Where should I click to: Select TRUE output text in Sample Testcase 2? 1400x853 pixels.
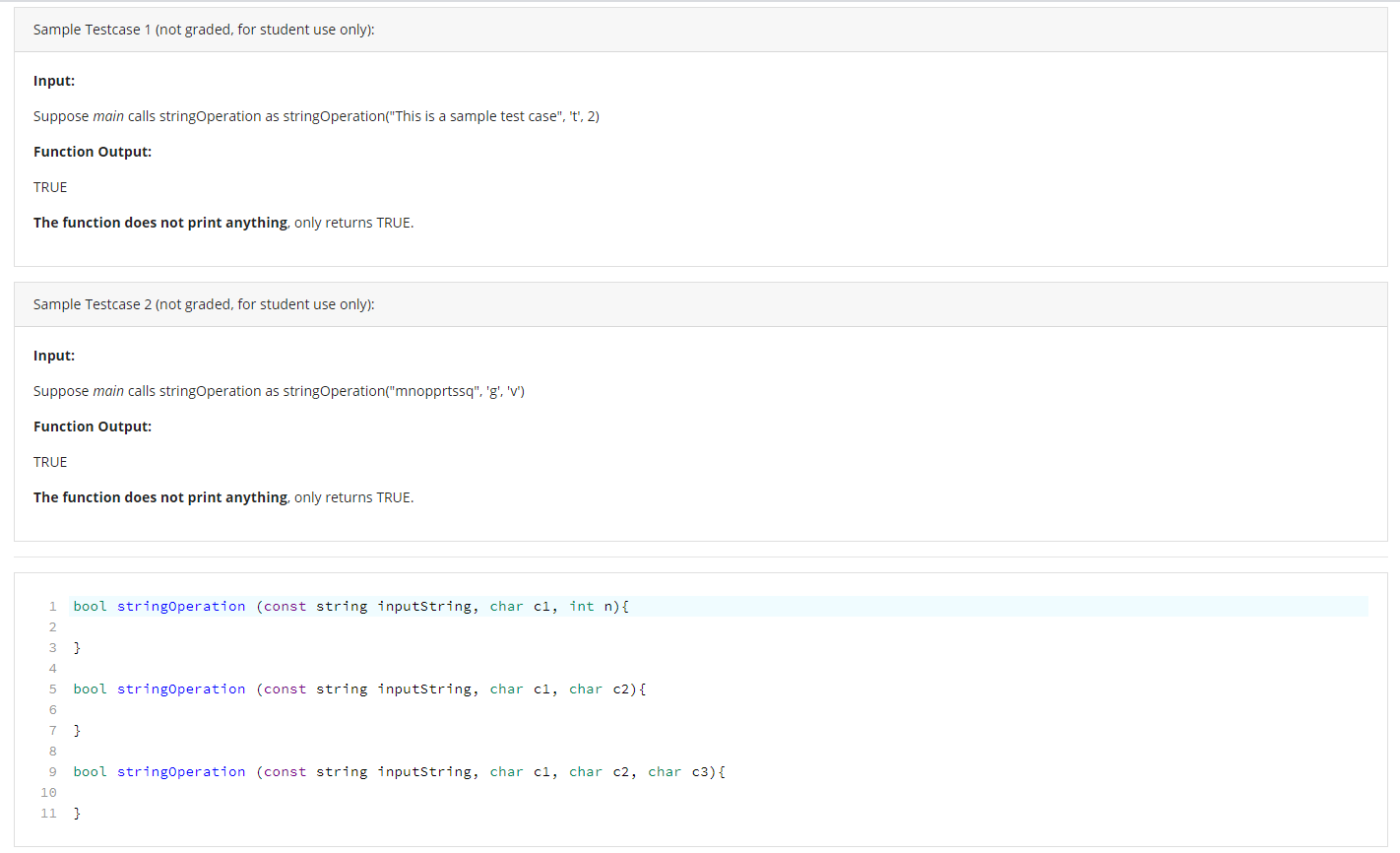pyautogui.click(x=49, y=461)
